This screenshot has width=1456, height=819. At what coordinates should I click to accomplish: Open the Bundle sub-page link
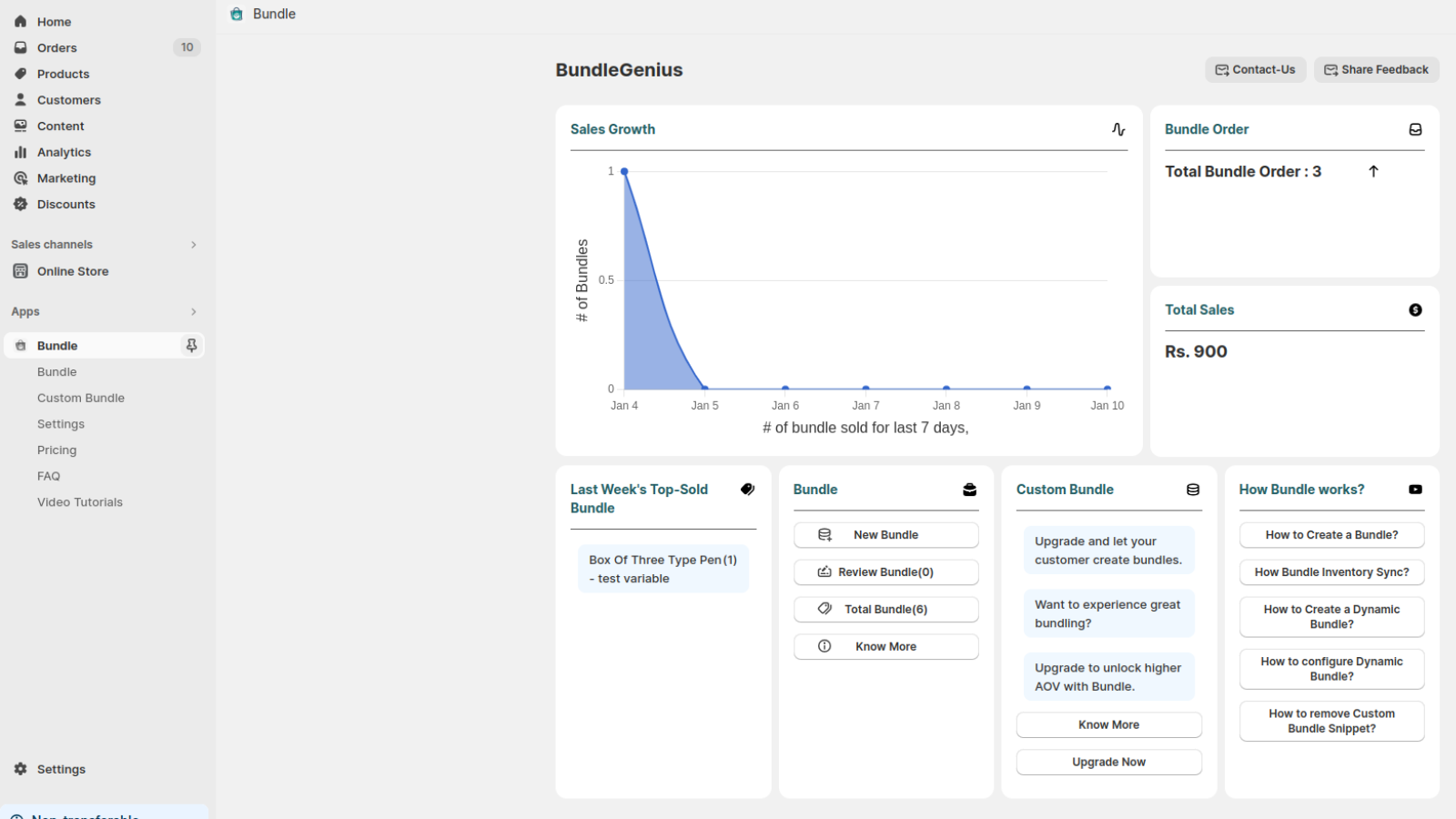56,372
